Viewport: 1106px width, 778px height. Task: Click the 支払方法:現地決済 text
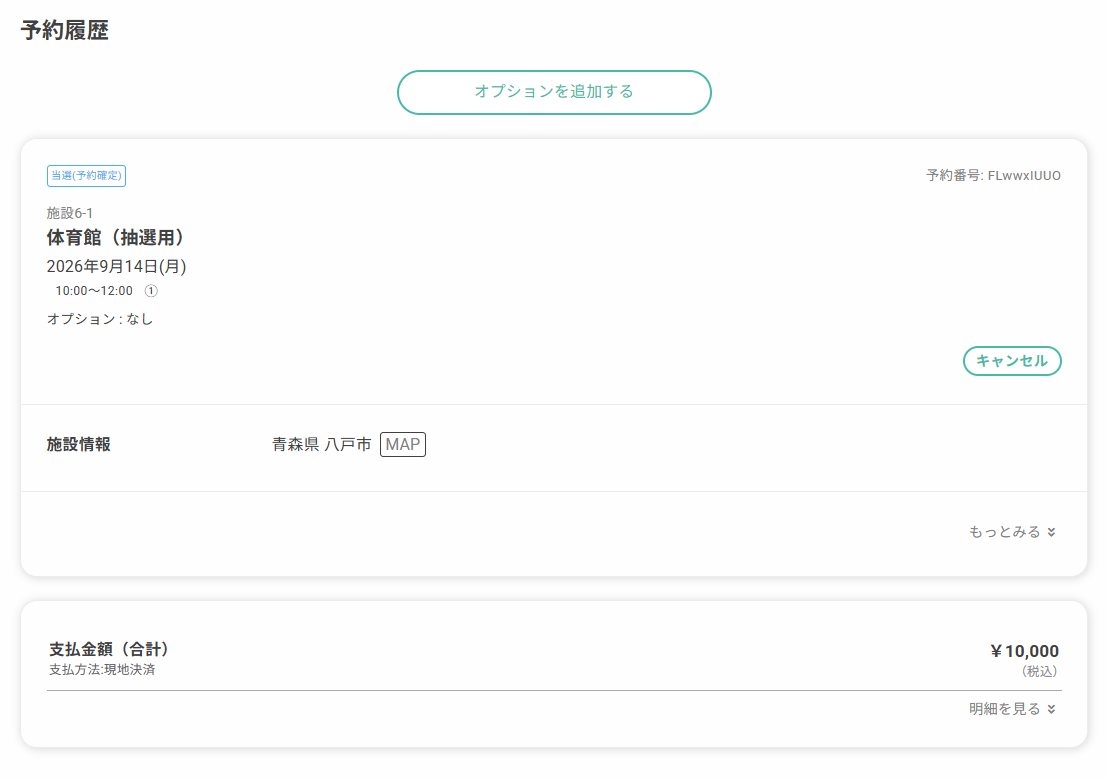click(x=102, y=669)
